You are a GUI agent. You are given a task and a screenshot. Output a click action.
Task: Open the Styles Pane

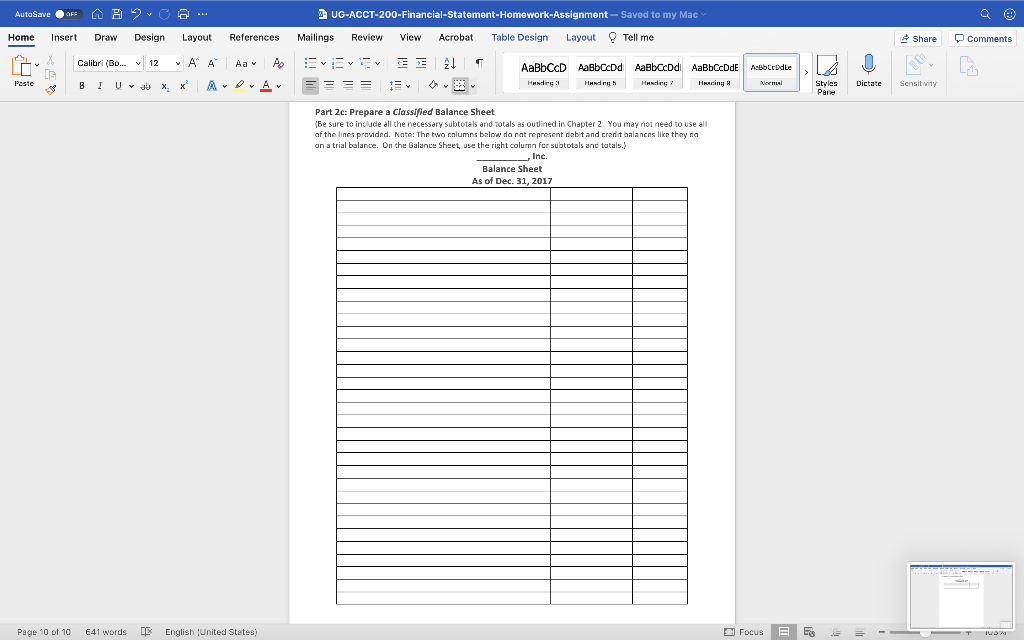click(x=827, y=75)
